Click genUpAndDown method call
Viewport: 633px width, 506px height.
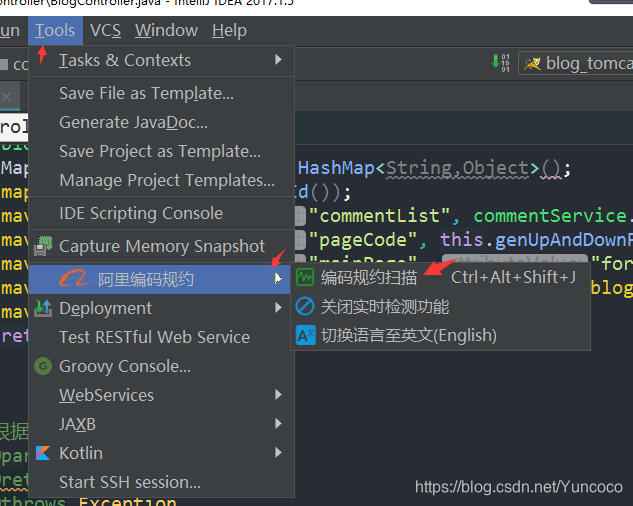click(x=564, y=240)
